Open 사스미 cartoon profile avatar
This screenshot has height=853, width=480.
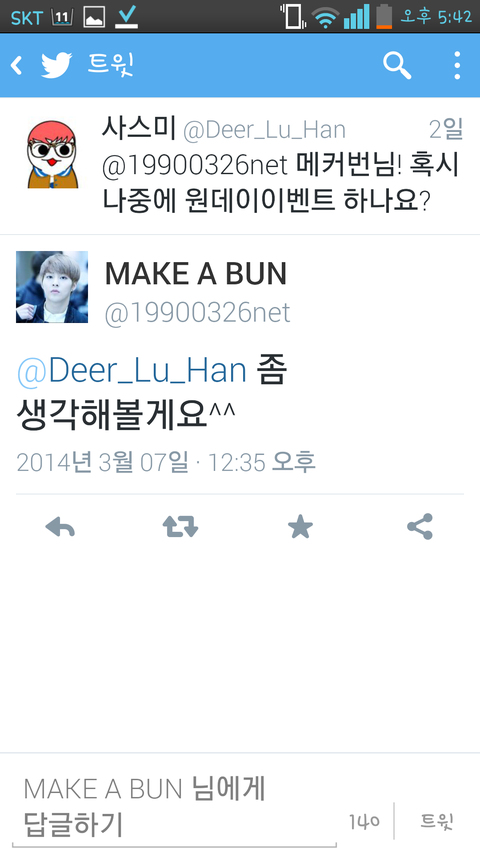pos(52,154)
